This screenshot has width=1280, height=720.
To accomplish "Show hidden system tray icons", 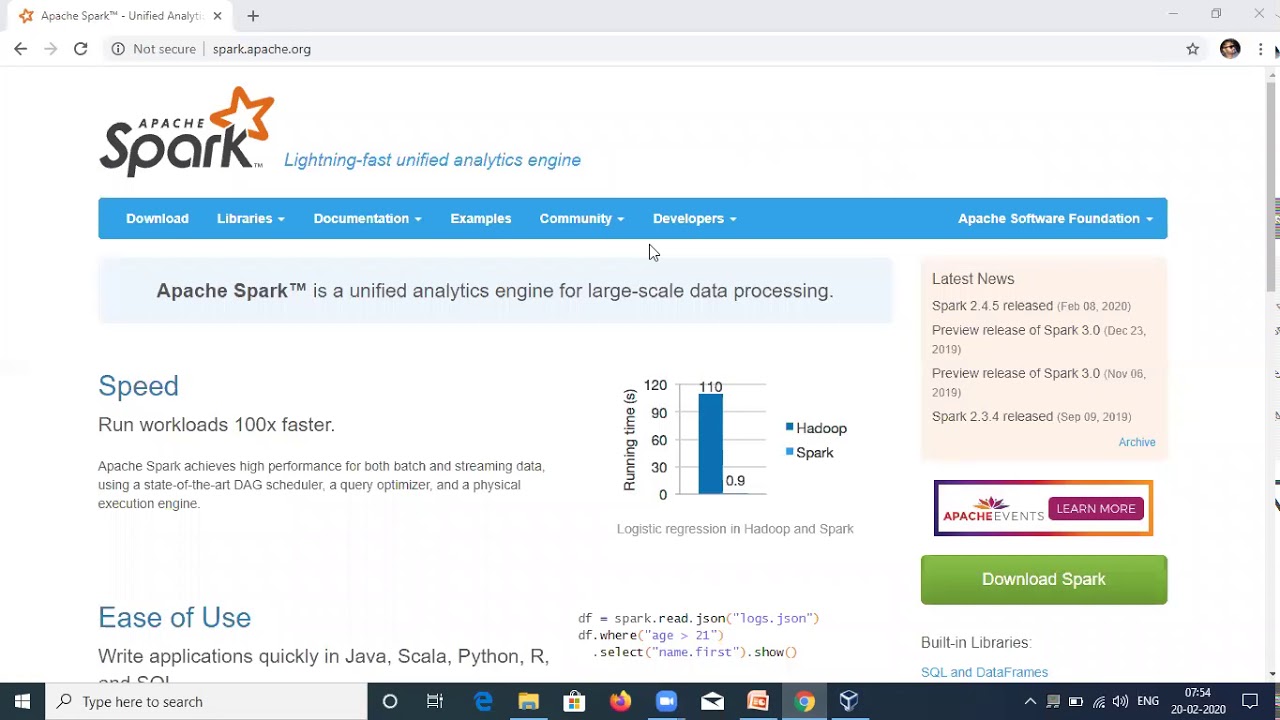I will [x=1030, y=701].
